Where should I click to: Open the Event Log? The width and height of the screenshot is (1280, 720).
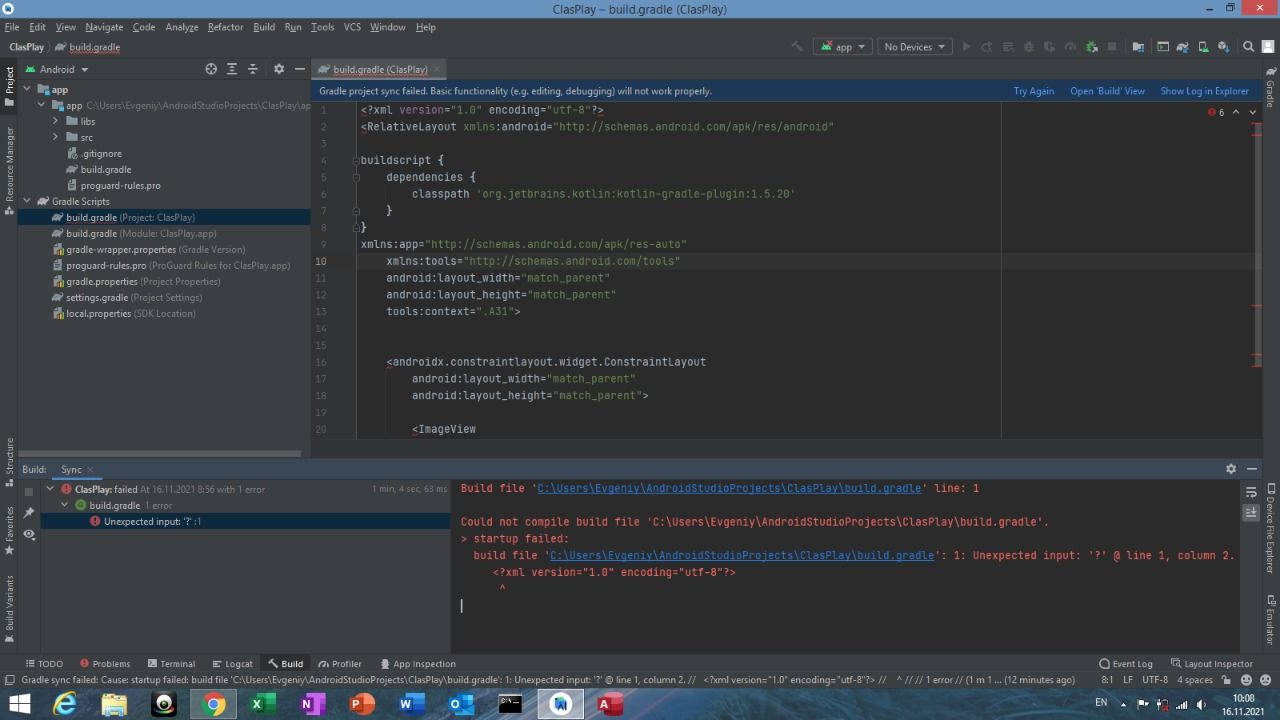click(1126, 664)
